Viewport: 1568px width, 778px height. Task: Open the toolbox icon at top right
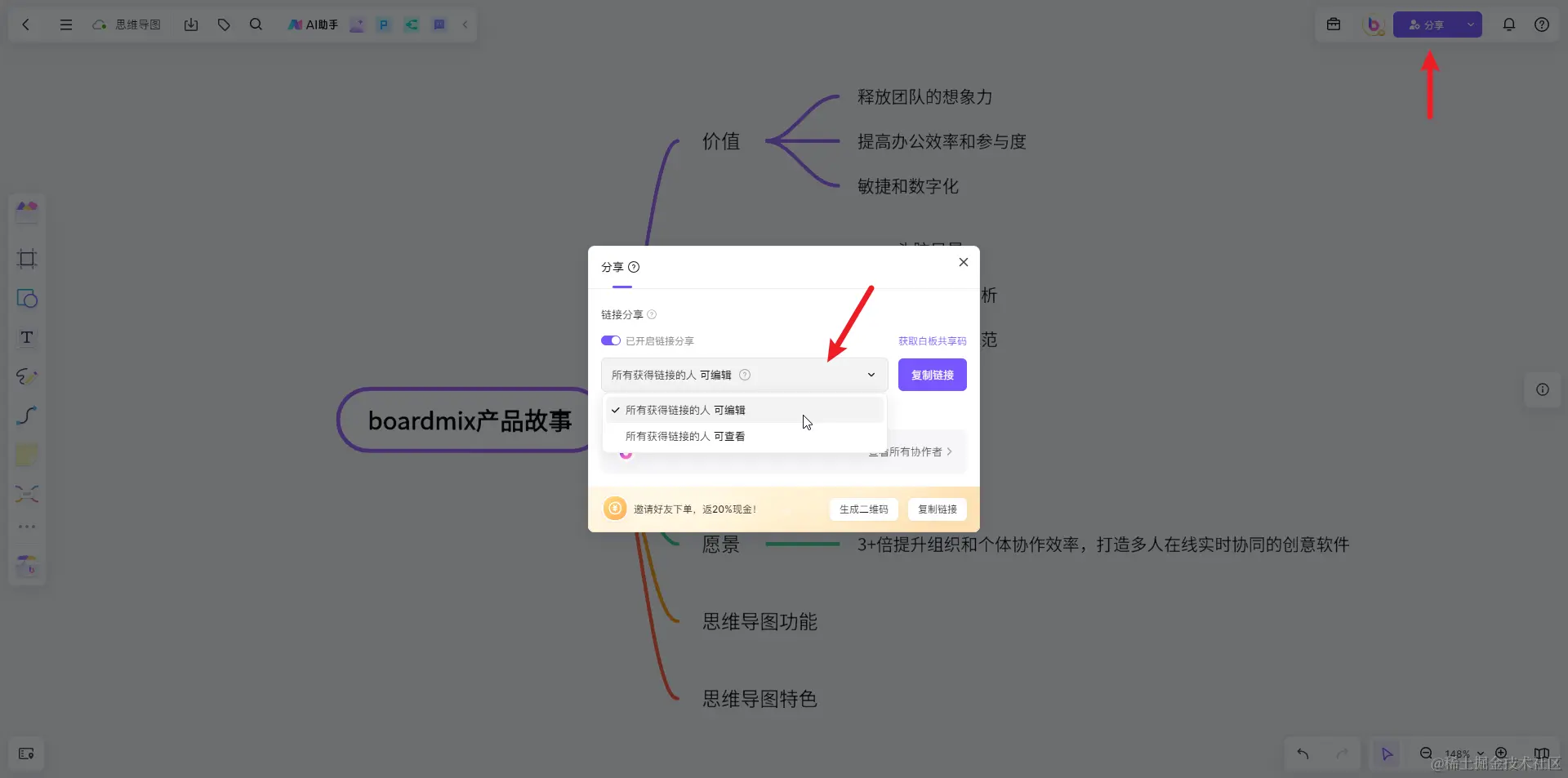1334,24
